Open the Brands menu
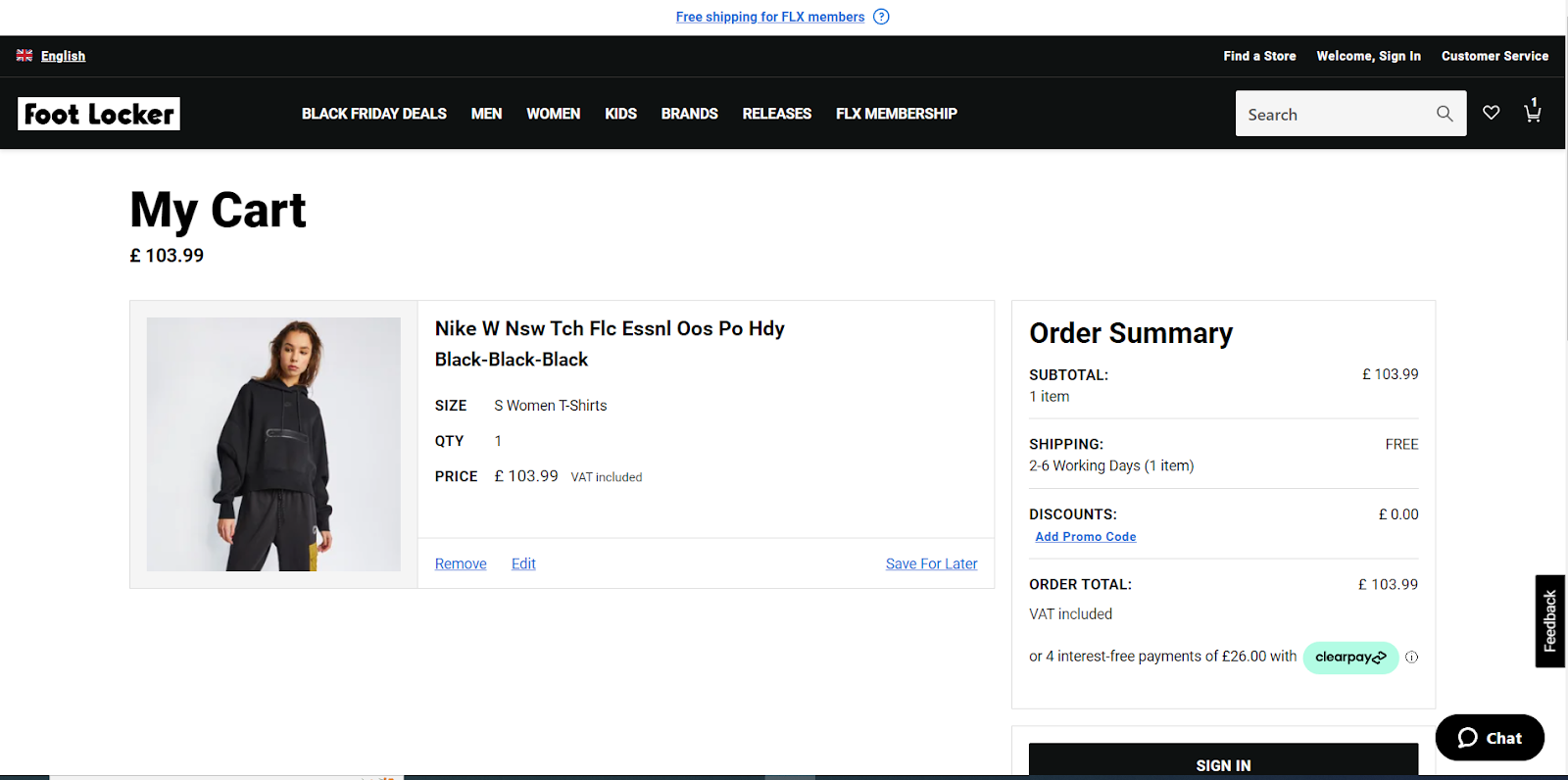This screenshot has height=780, width=1568. (689, 114)
